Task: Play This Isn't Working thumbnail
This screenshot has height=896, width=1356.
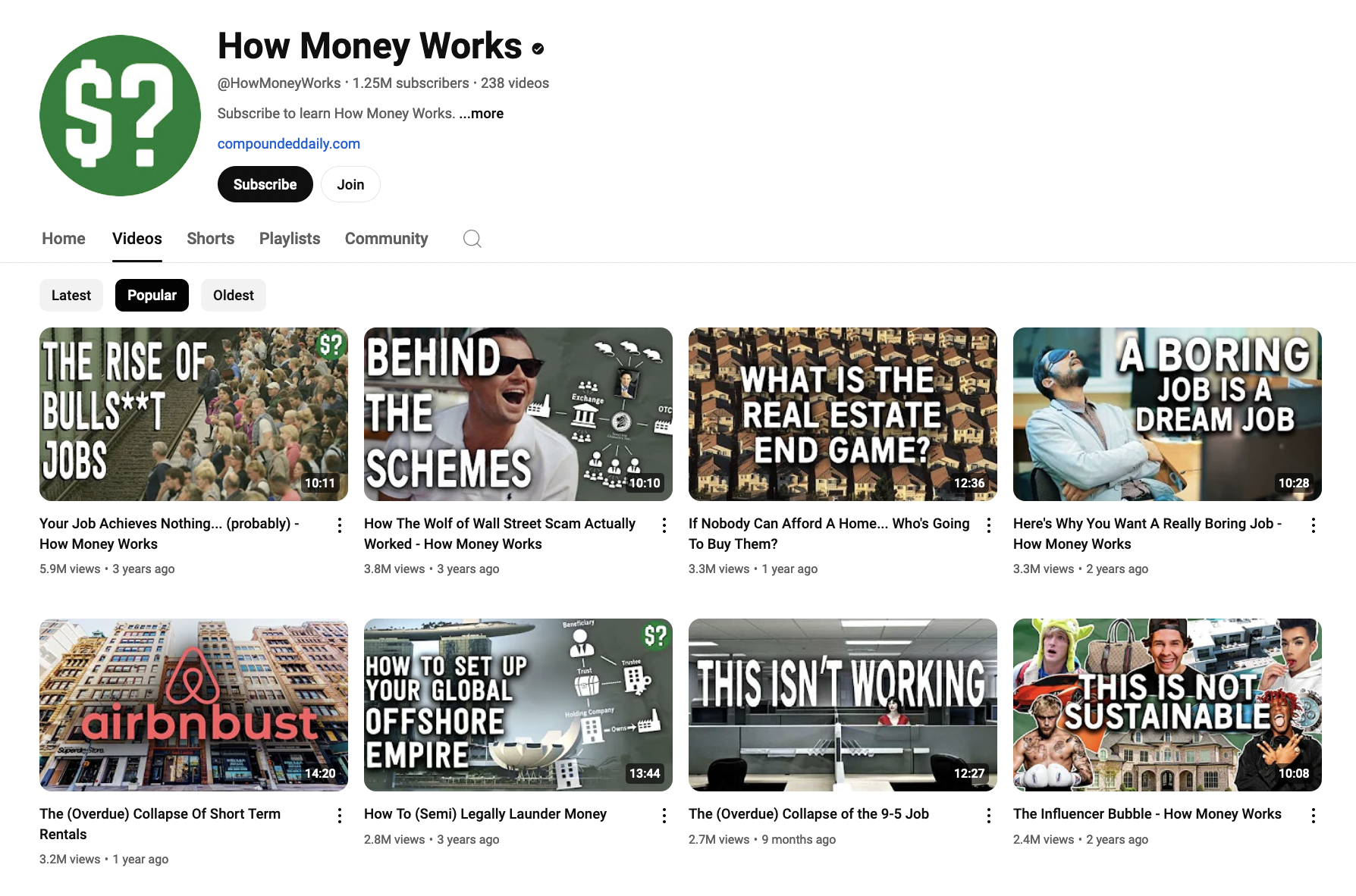Action: [843, 705]
